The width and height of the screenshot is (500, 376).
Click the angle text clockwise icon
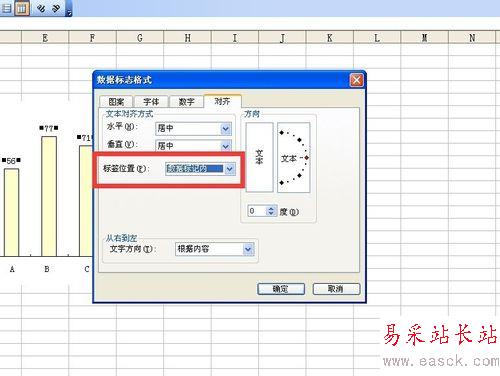(x=41, y=8)
